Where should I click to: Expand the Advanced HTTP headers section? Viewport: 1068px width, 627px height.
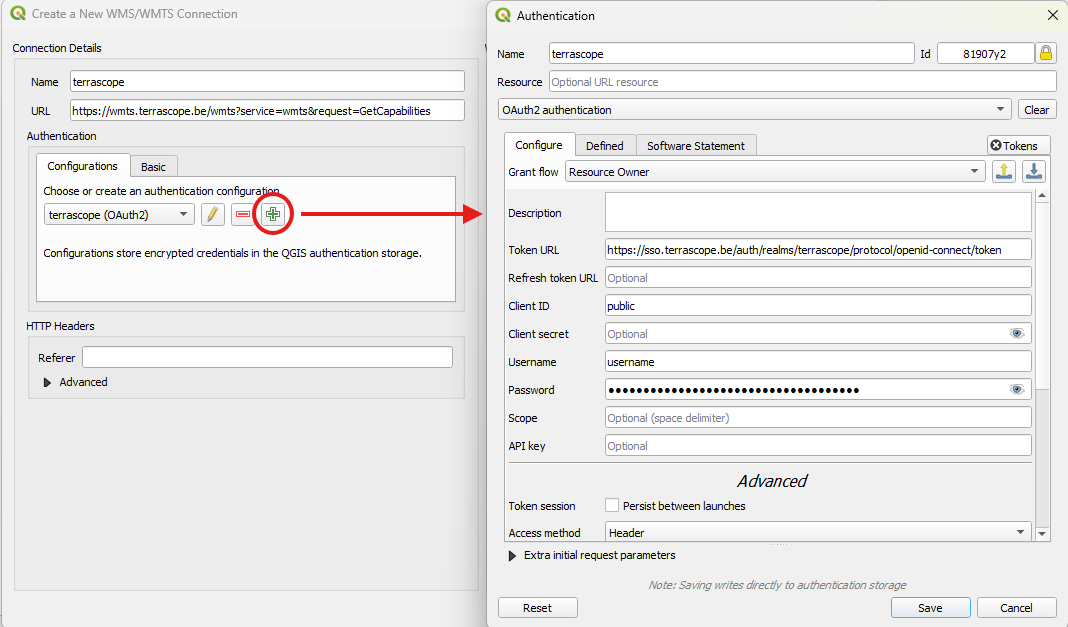(48, 382)
